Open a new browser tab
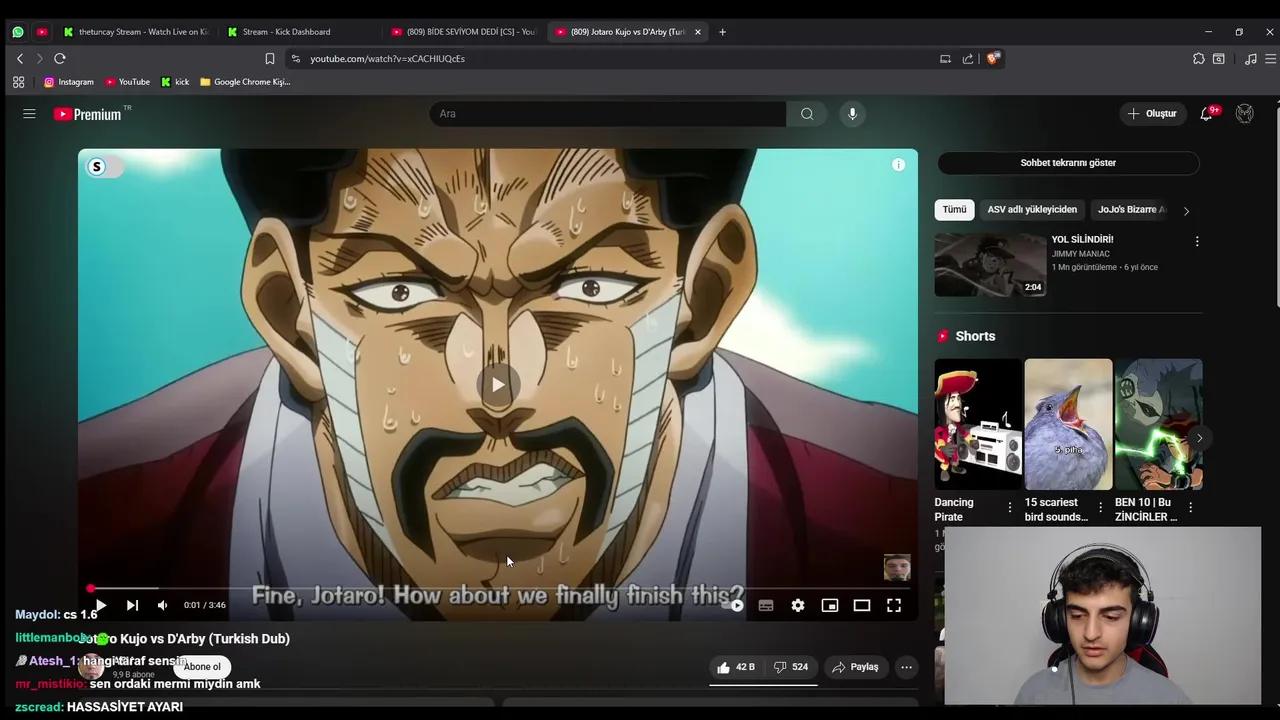Image resolution: width=1280 pixels, height=720 pixels. 722,32
